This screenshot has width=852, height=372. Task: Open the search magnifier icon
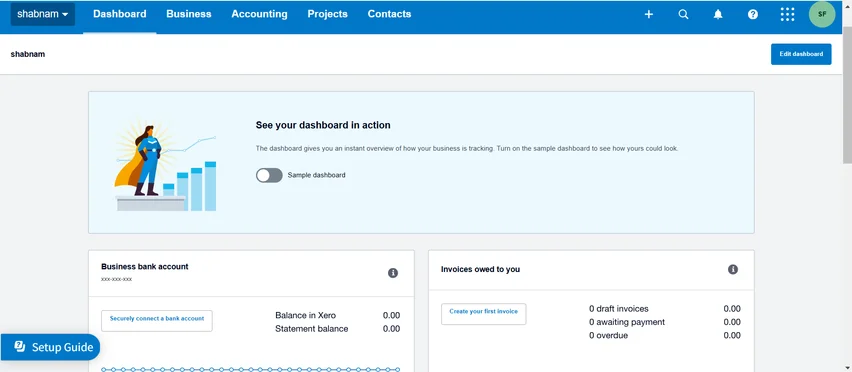[x=683, y=15]
